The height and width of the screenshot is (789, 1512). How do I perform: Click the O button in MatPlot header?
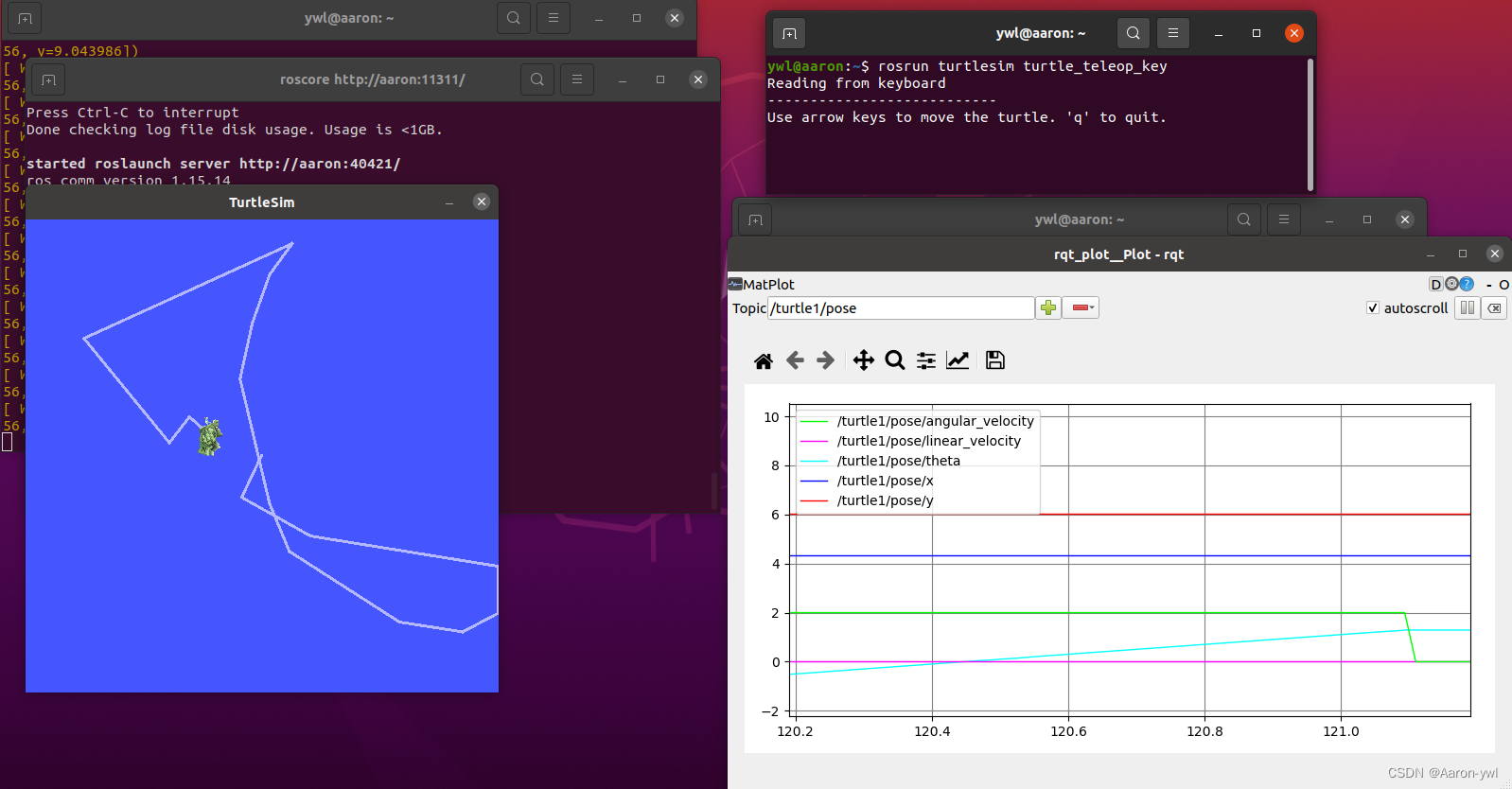click(x=1503, y=285)
